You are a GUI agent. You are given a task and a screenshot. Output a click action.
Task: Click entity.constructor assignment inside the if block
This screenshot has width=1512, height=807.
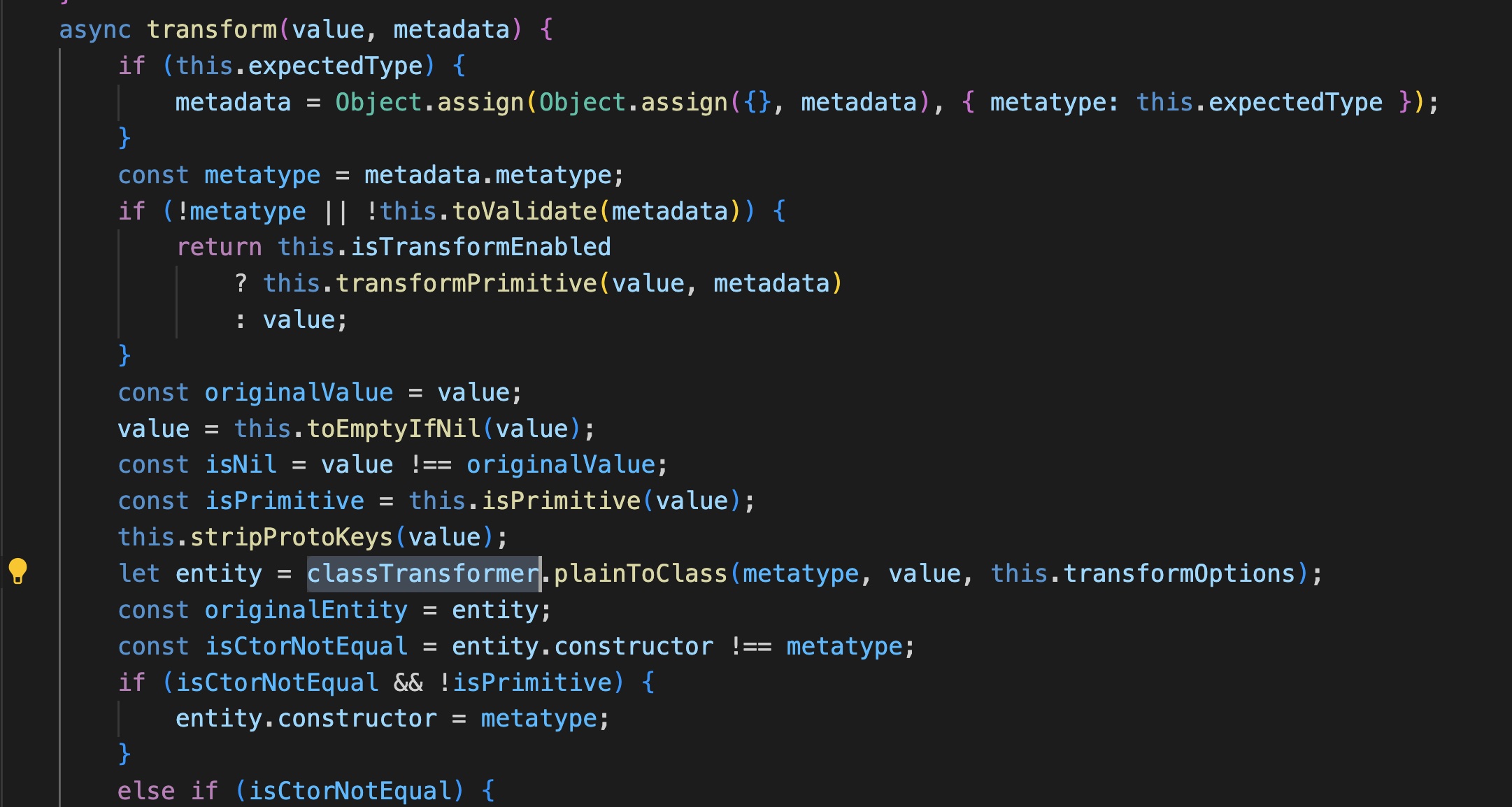coord(306,718)
